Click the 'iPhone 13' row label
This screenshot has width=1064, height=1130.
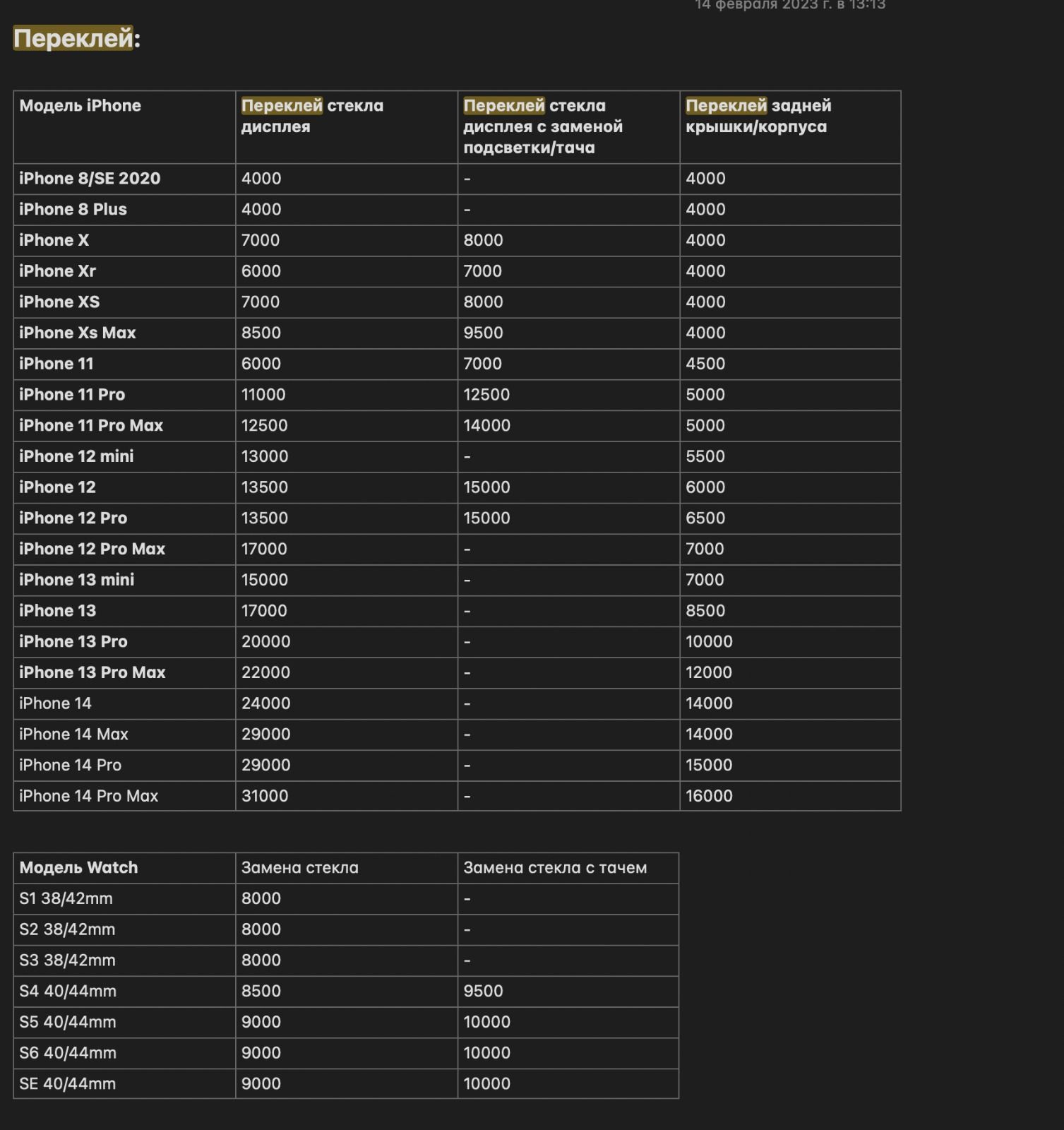[x=57, y=611]
